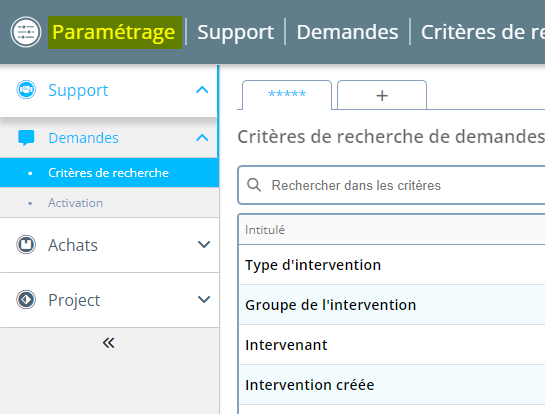Add a new tab with plus icon
This screenshot has width=545, height=414.
coord(382,96)
